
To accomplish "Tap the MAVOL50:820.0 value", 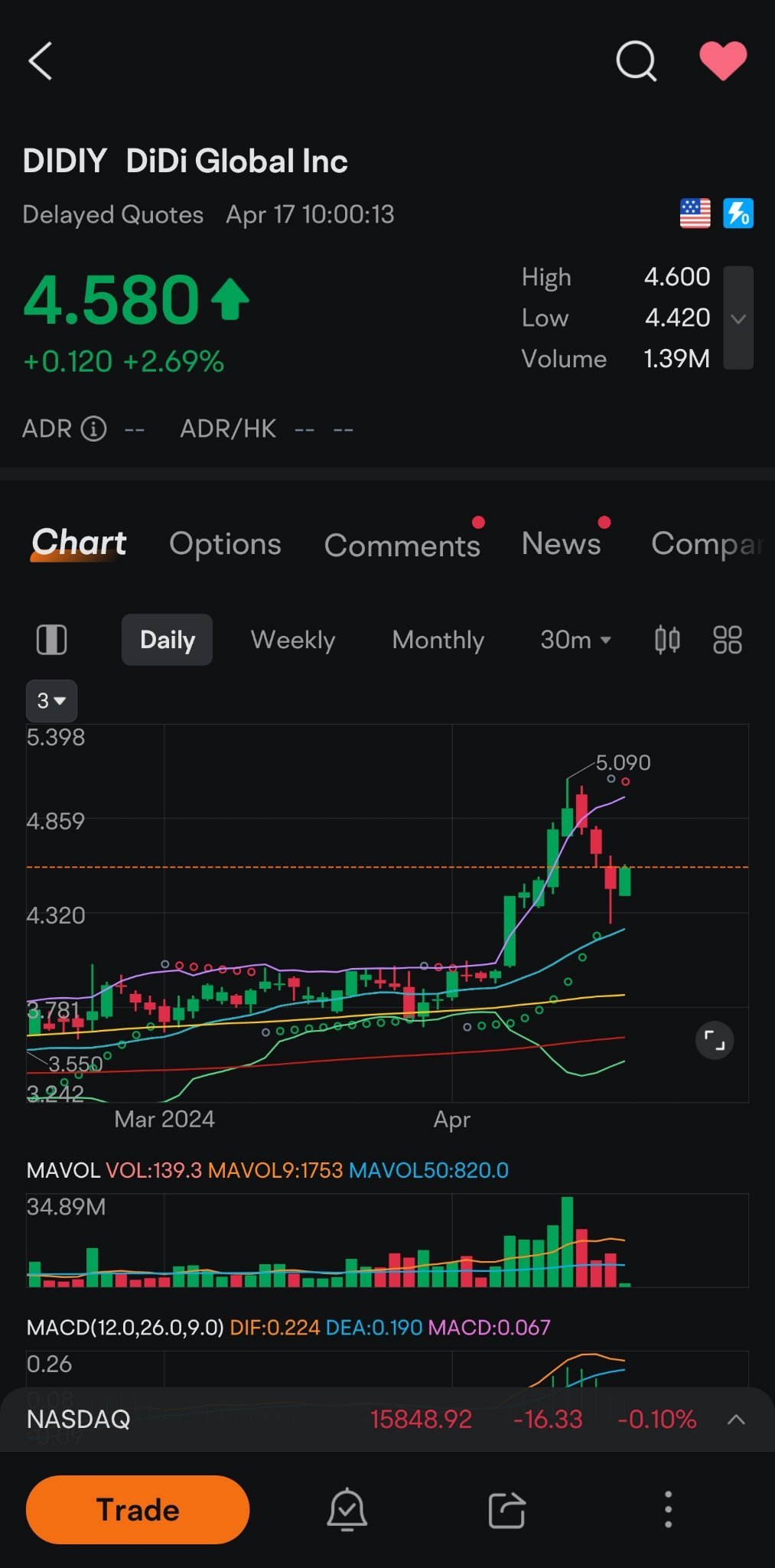I will tap(428, 1170).
